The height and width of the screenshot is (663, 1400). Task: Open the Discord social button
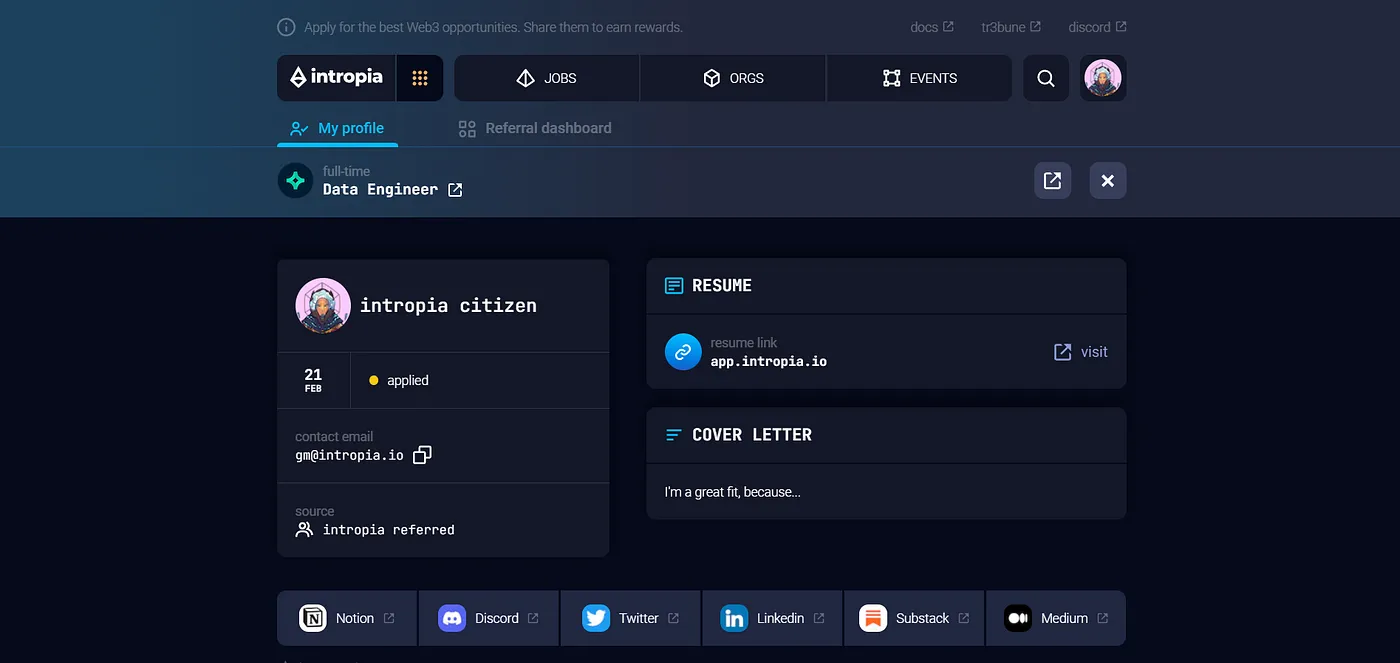point(489,618)
